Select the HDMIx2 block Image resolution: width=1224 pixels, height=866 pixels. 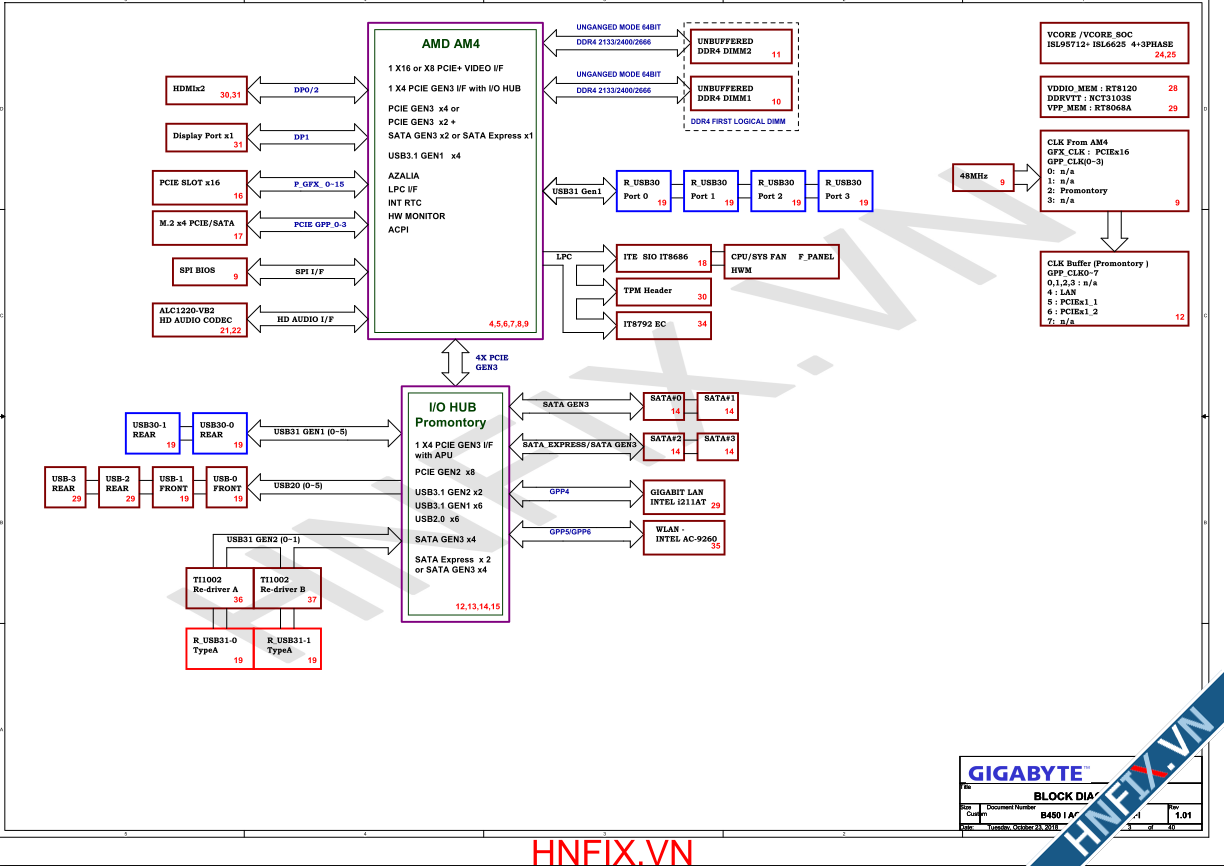tap(207, 90)
